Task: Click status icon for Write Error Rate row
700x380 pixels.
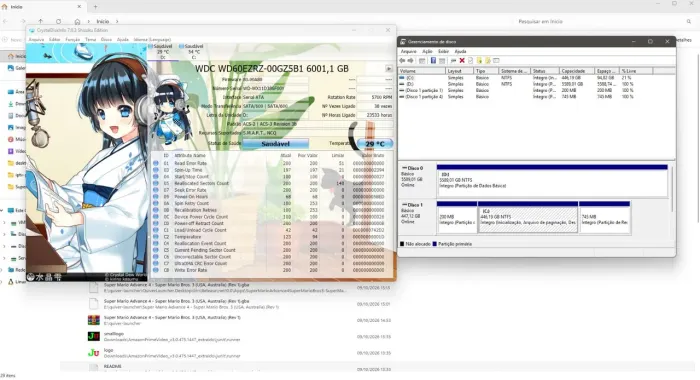Action: (x=156, y=270)
